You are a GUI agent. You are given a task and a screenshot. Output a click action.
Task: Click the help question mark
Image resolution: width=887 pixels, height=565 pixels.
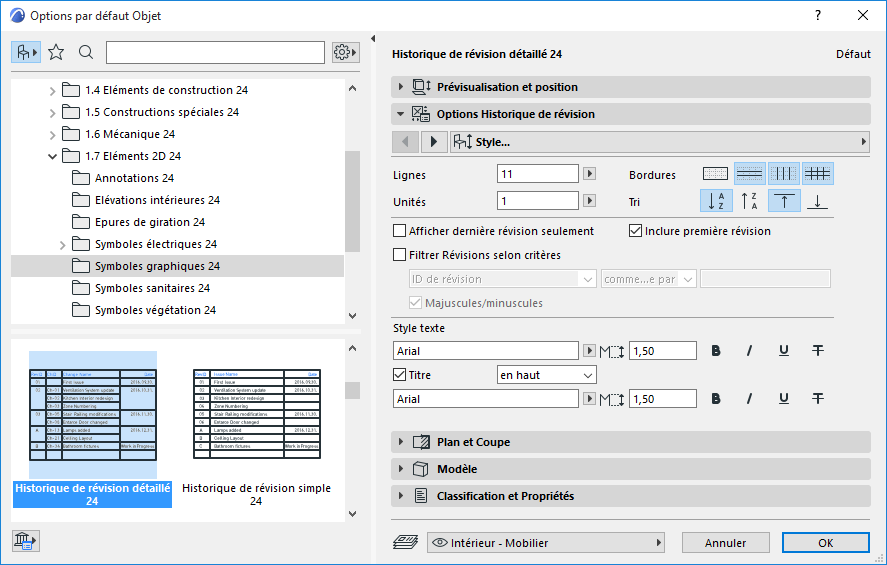[x=817, y=15]
